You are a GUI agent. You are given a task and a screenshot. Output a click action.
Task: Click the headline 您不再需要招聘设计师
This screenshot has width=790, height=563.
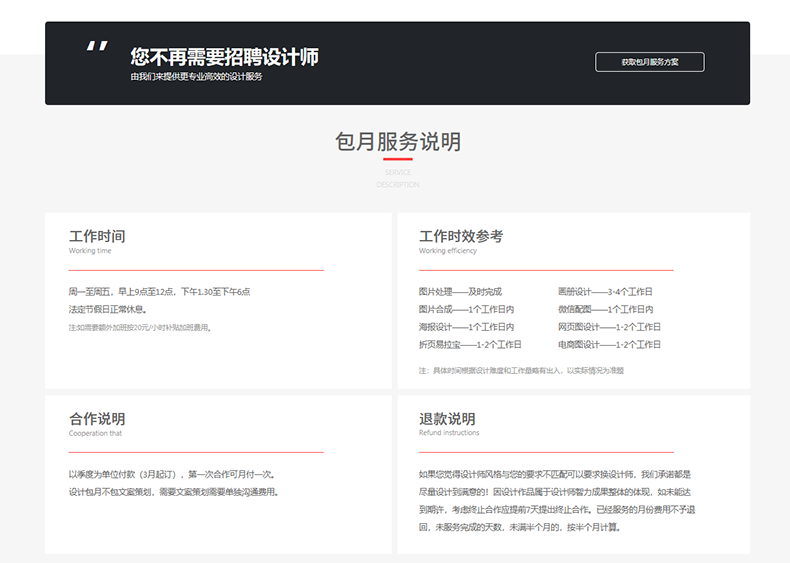(x=224, y=56)
